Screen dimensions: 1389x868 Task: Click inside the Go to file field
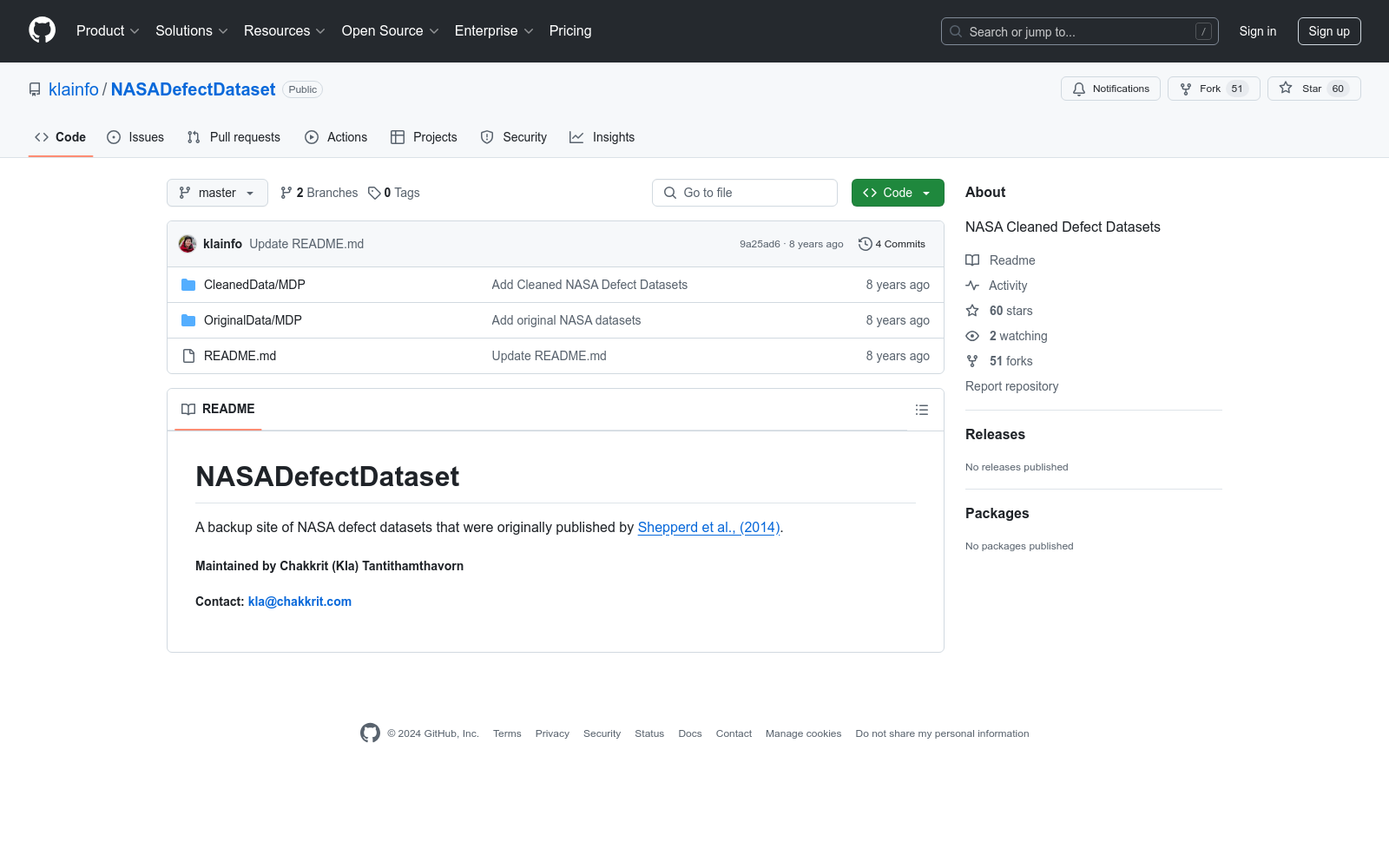[x=744, y=193]
